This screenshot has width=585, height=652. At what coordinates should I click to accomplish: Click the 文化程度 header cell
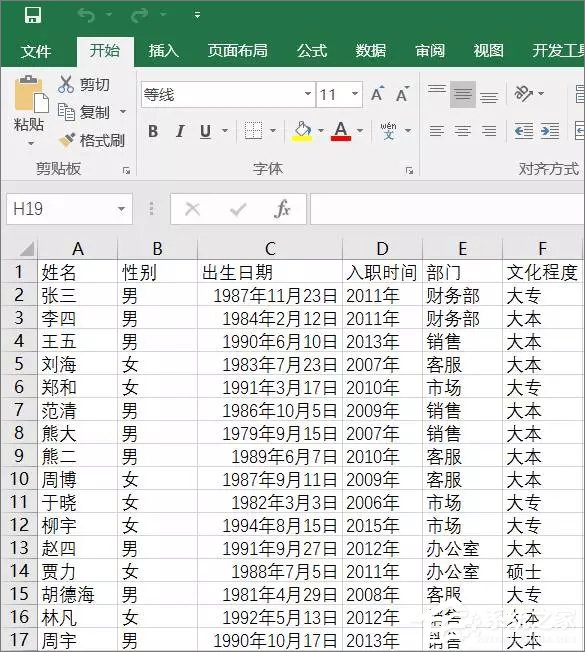coord(542,273)
